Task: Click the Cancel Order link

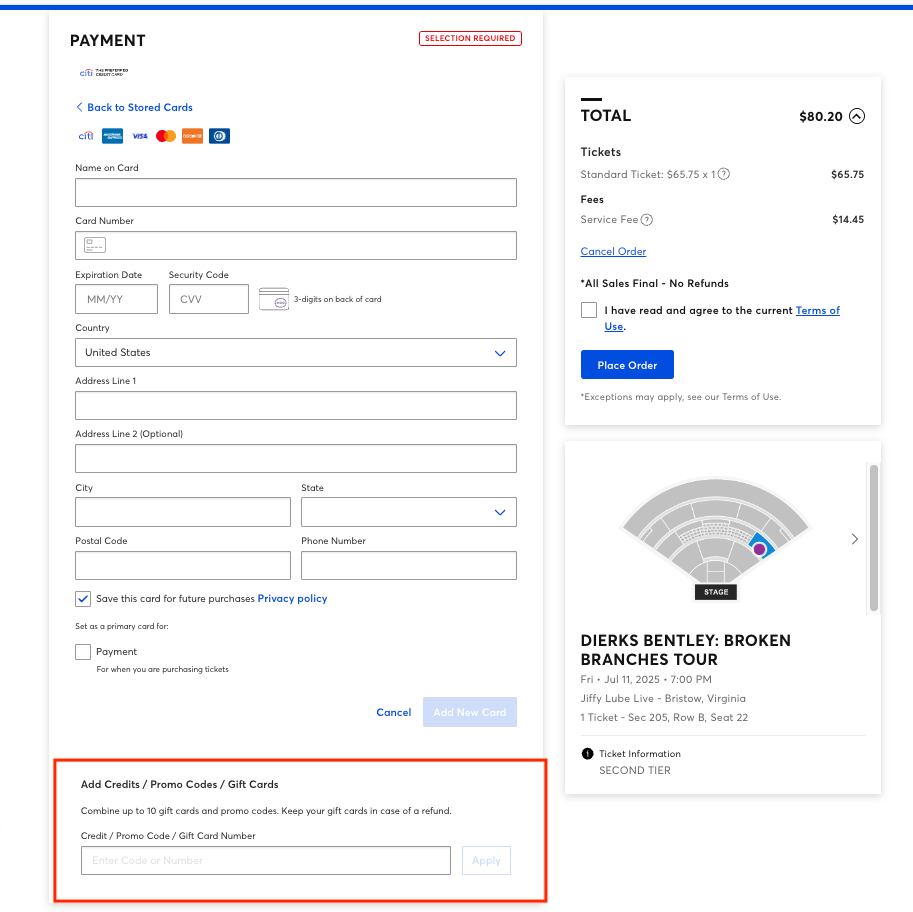Action: (x=612, y=251)
